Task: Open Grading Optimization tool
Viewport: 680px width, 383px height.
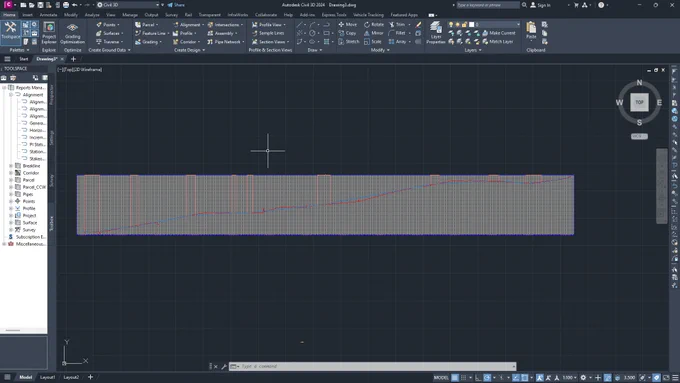Action: pos(72,33)
